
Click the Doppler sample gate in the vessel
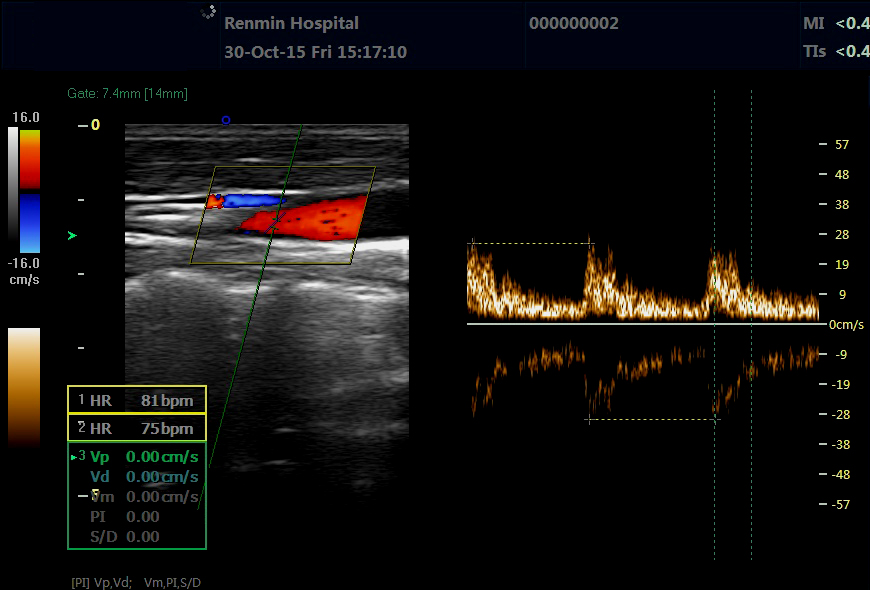tap(275, 219)
